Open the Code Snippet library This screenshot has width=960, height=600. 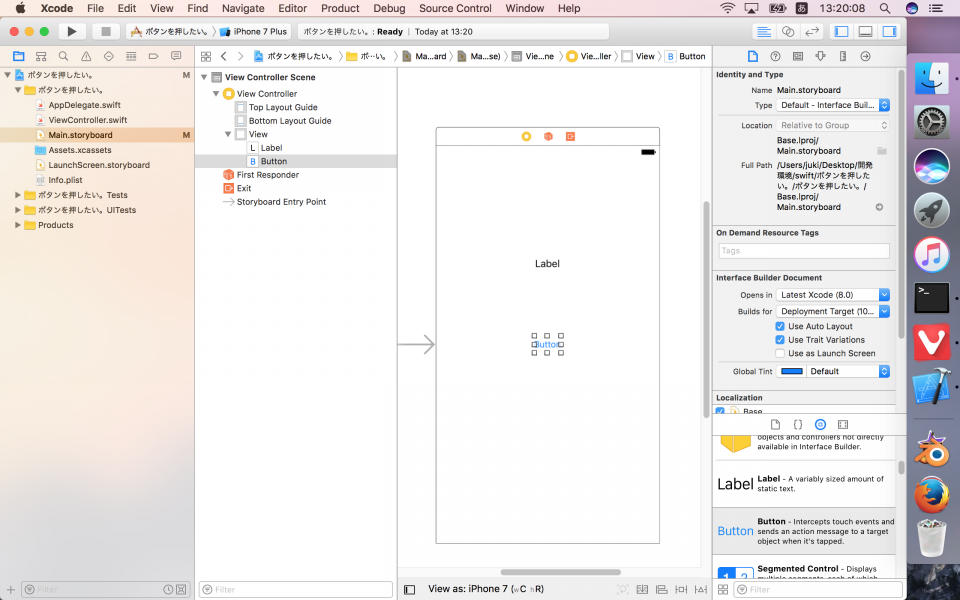tap(798, 424)
